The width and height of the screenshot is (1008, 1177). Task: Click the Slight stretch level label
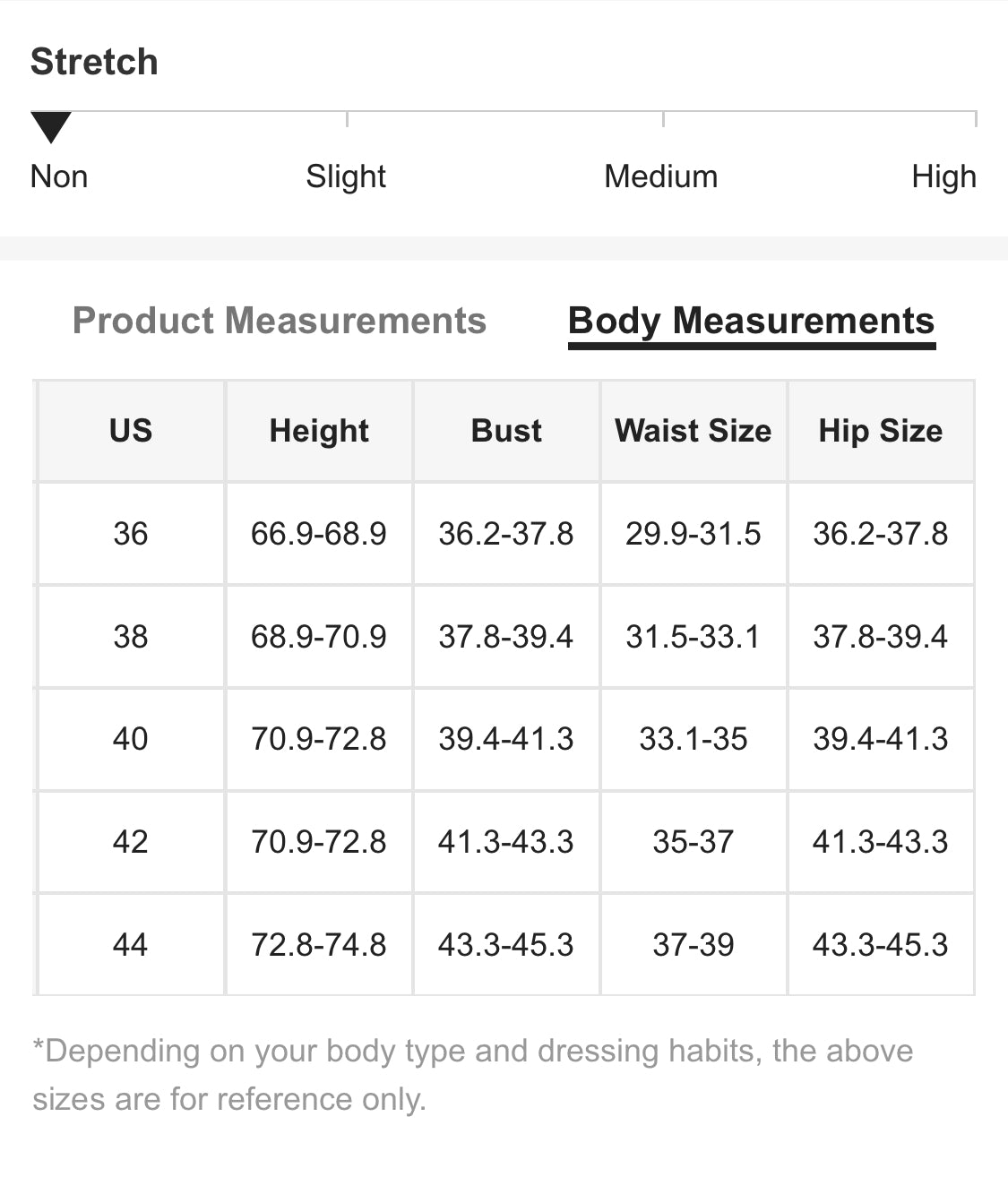345,176
